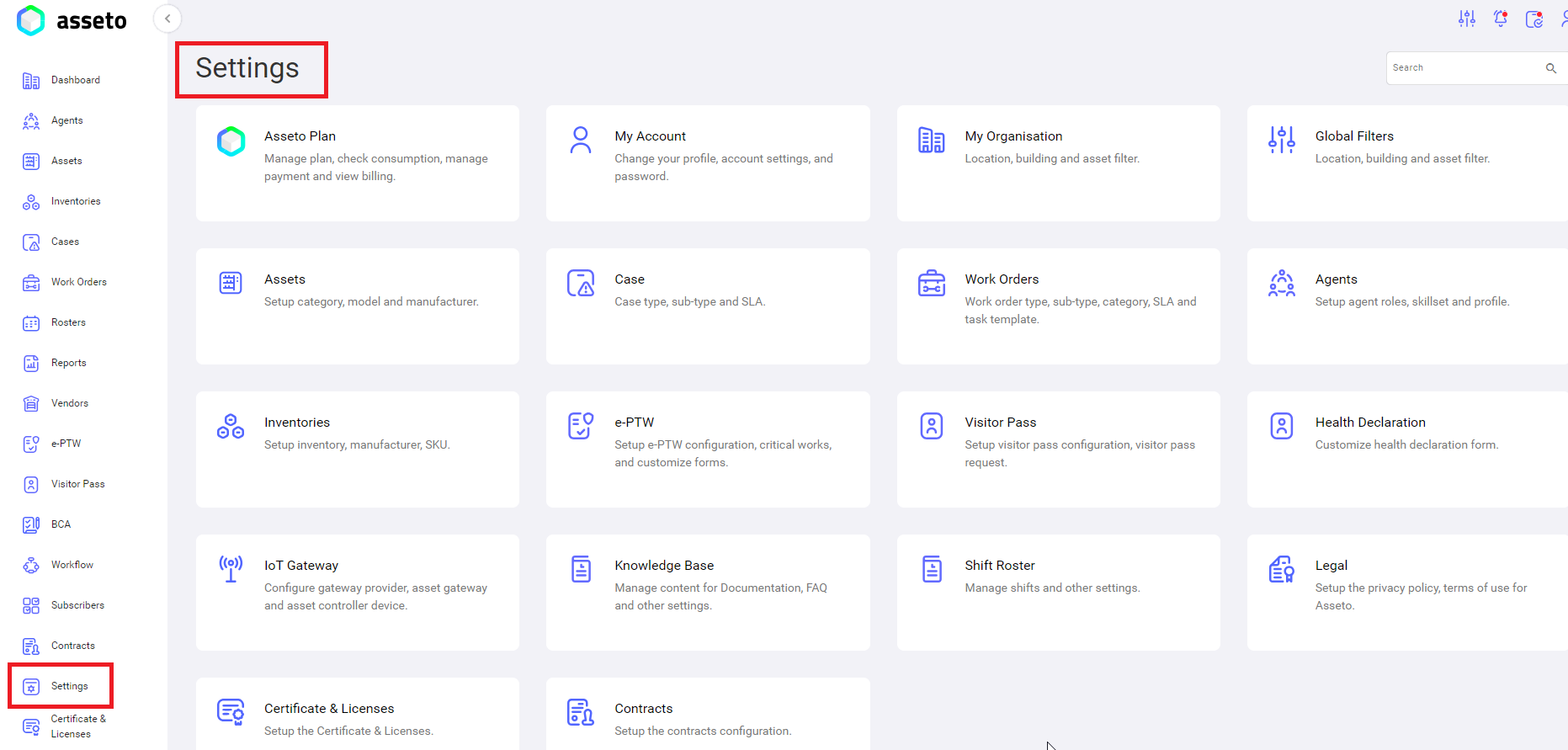
Task: Open the Assets sidebar icon
Action: [x=31, y=162]
